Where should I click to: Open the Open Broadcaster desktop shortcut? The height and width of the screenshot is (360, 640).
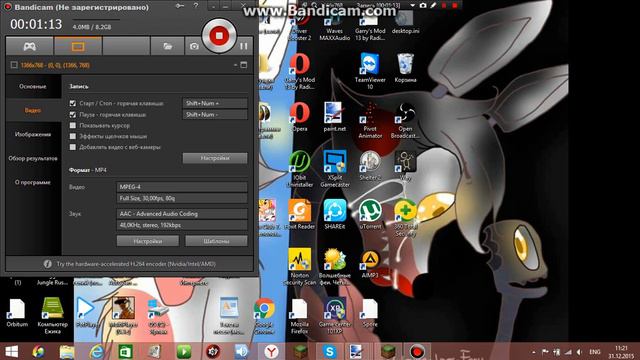click(405, 120)
